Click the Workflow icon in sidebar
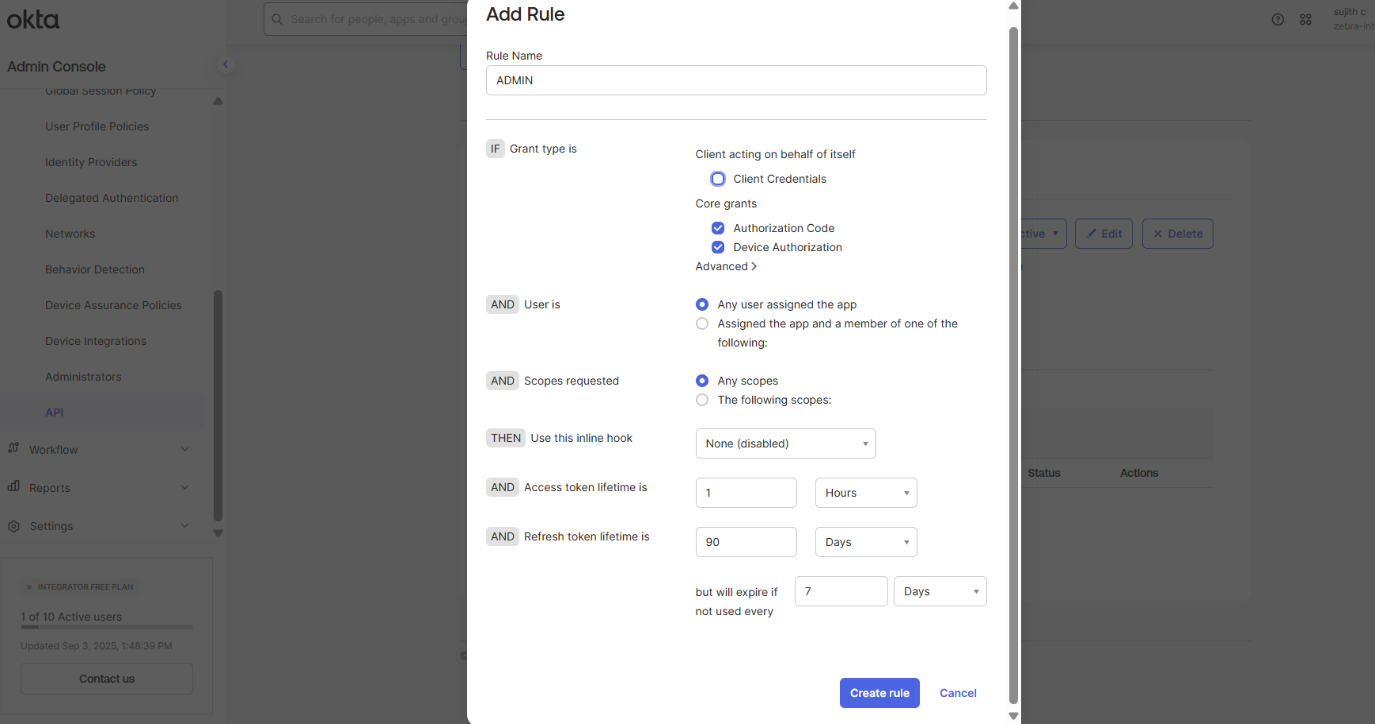The image size is (1375, 724). (14, 449)
